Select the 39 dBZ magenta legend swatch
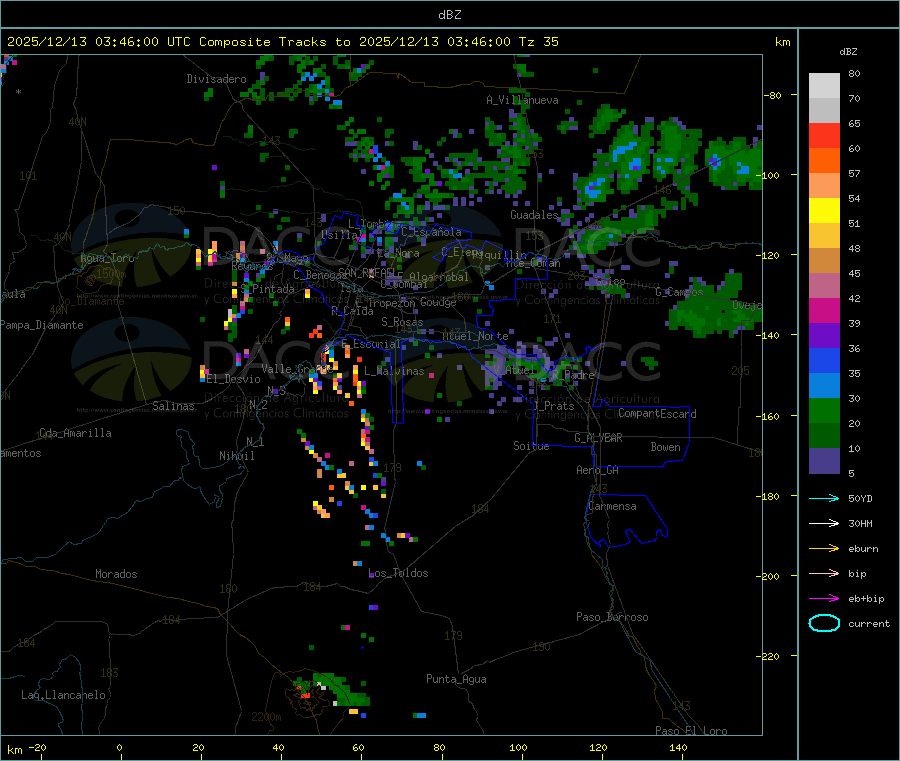The width and height of the screenshot is (900, 761). tap(824, 310)
